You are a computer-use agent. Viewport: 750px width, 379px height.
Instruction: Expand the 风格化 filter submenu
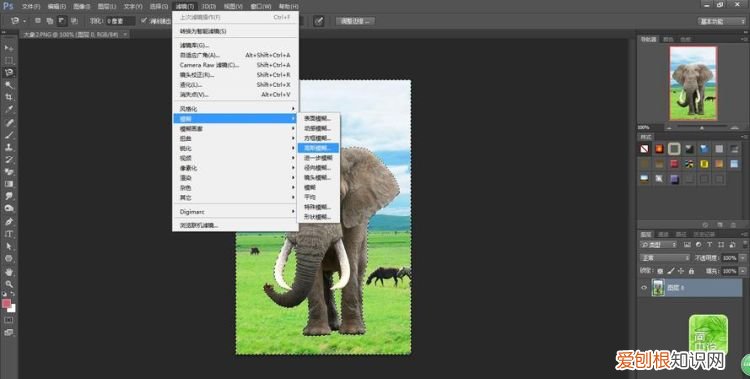click(x=235, y=109)
